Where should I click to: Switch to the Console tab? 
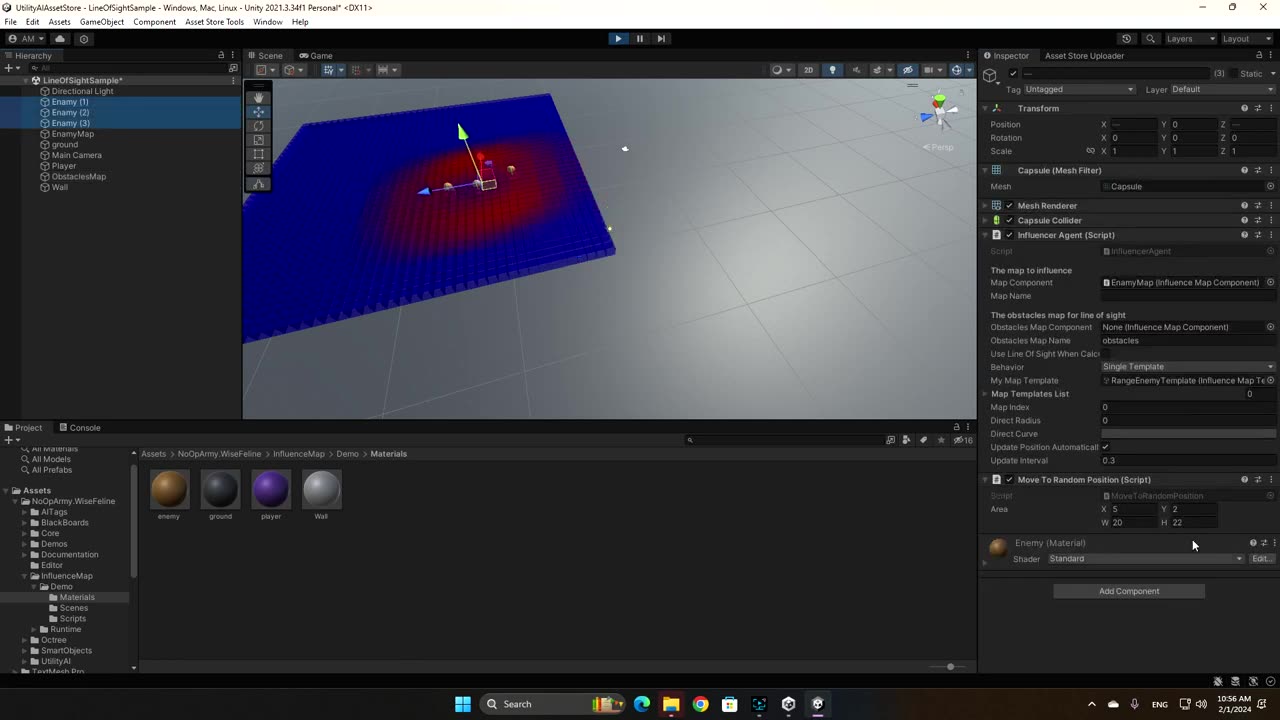coord(78,428)
